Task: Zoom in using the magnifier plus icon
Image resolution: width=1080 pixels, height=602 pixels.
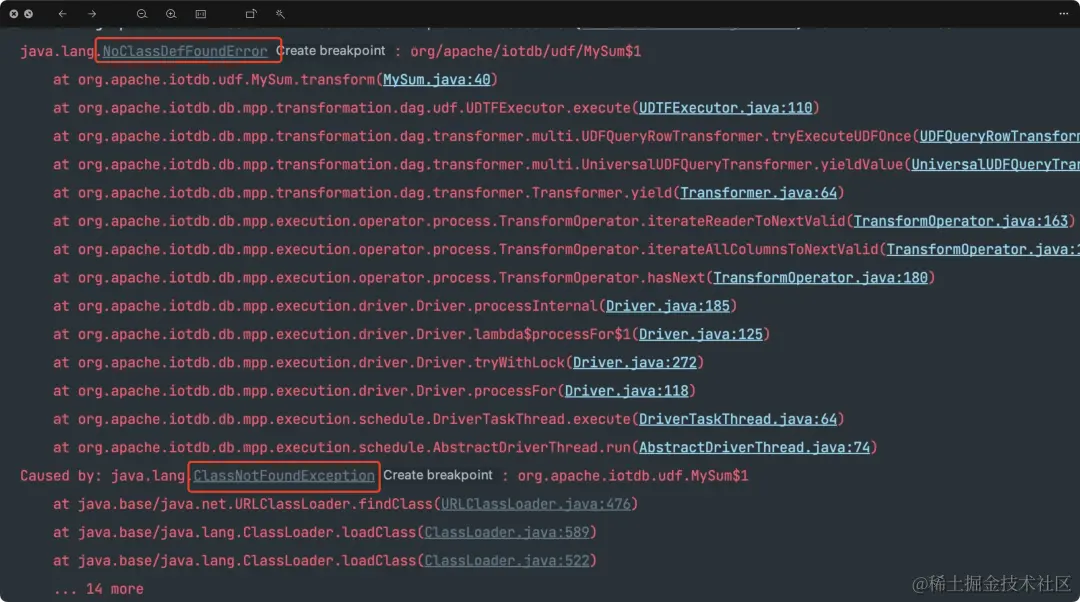Action: pos(171,14)
